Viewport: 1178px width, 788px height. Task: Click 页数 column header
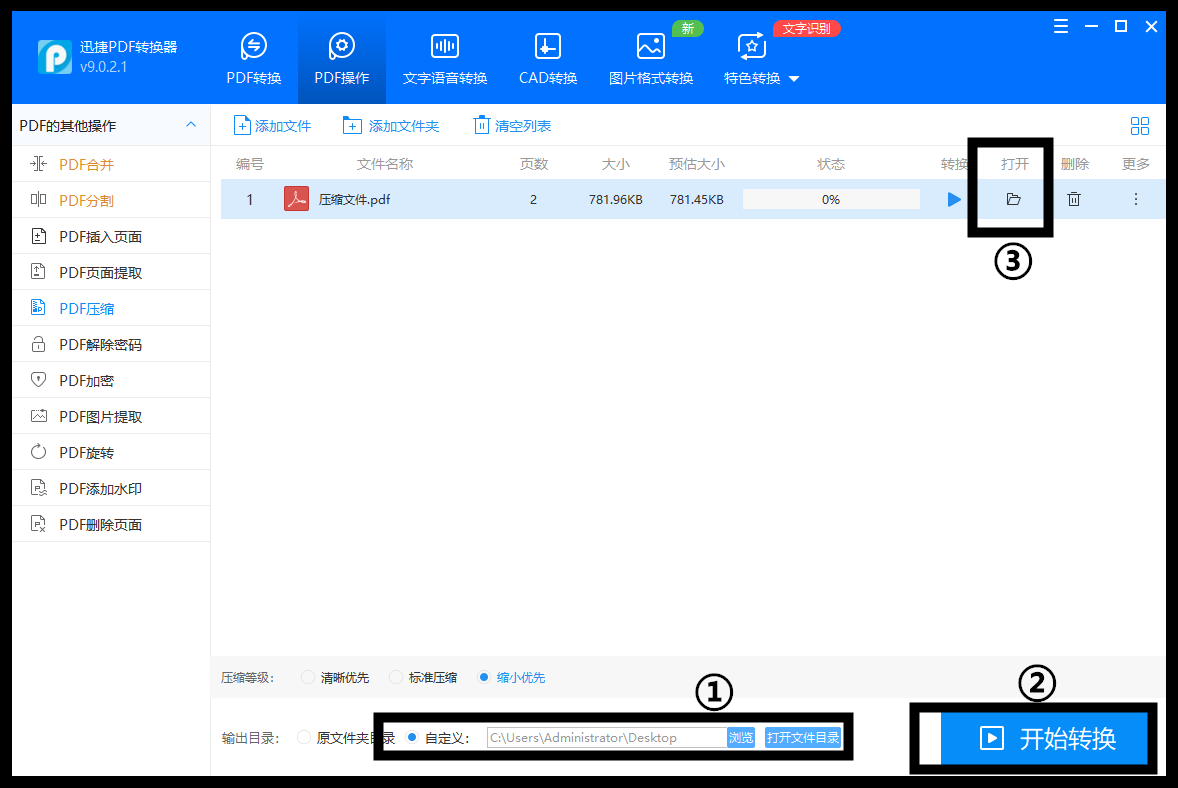click(534, 164)
